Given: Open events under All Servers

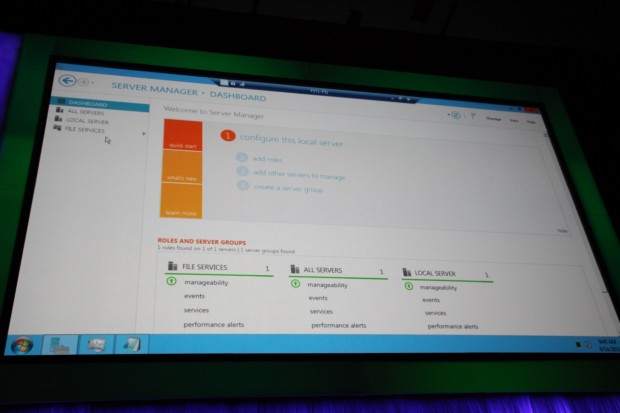Looking at the screenshot, I should tap(318, 298).
